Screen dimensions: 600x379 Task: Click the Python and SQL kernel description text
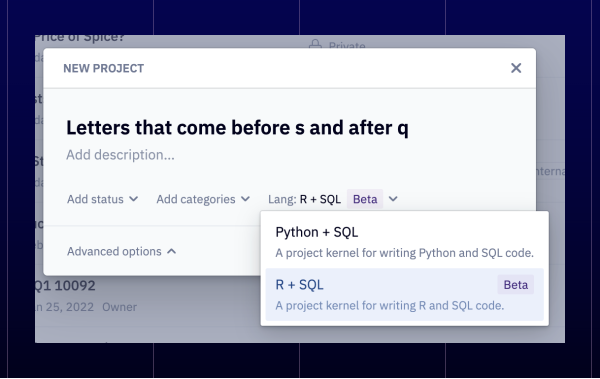pyautogui.click(x=404, y=253)
